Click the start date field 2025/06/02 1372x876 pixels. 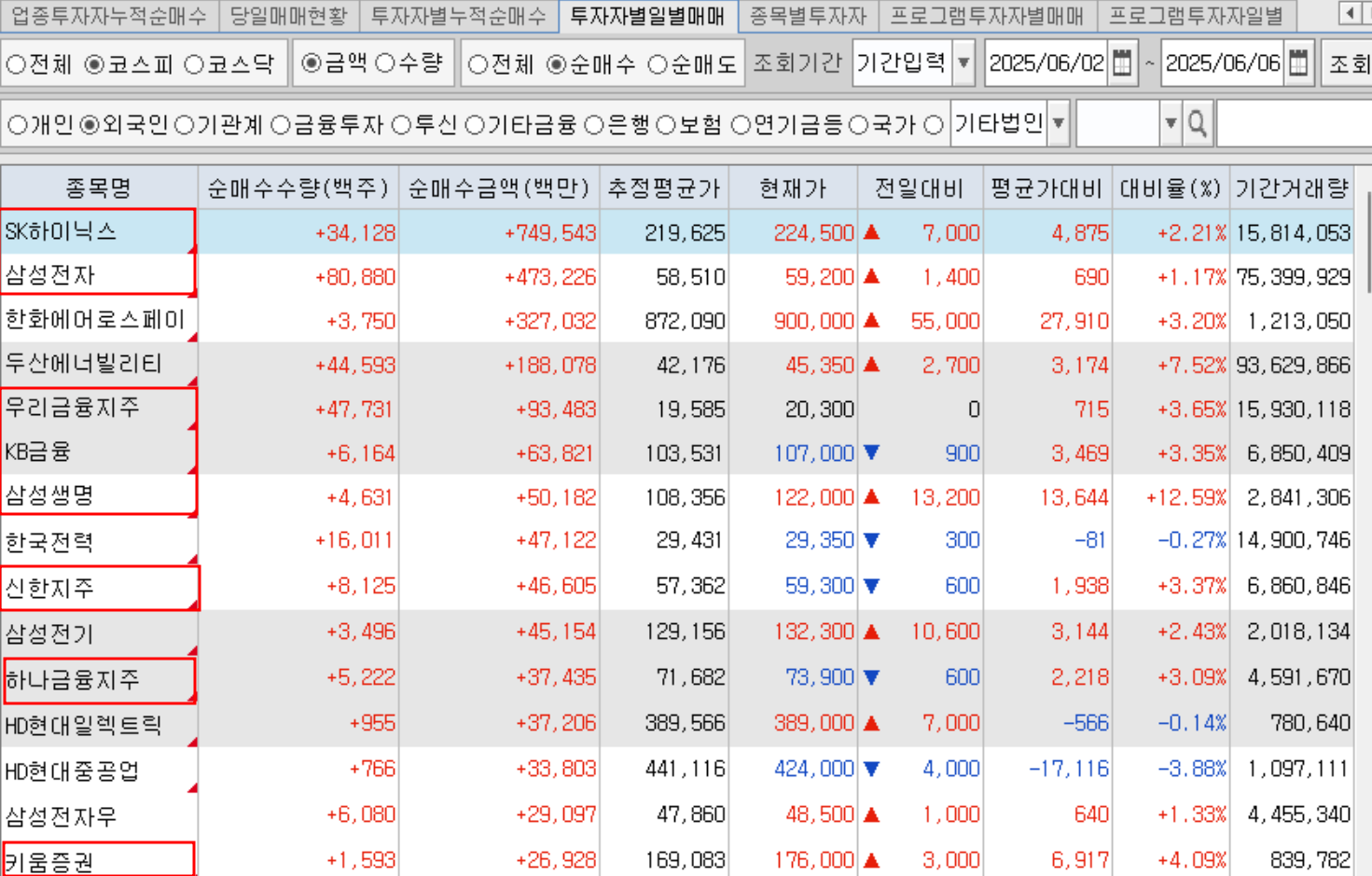1046,63
